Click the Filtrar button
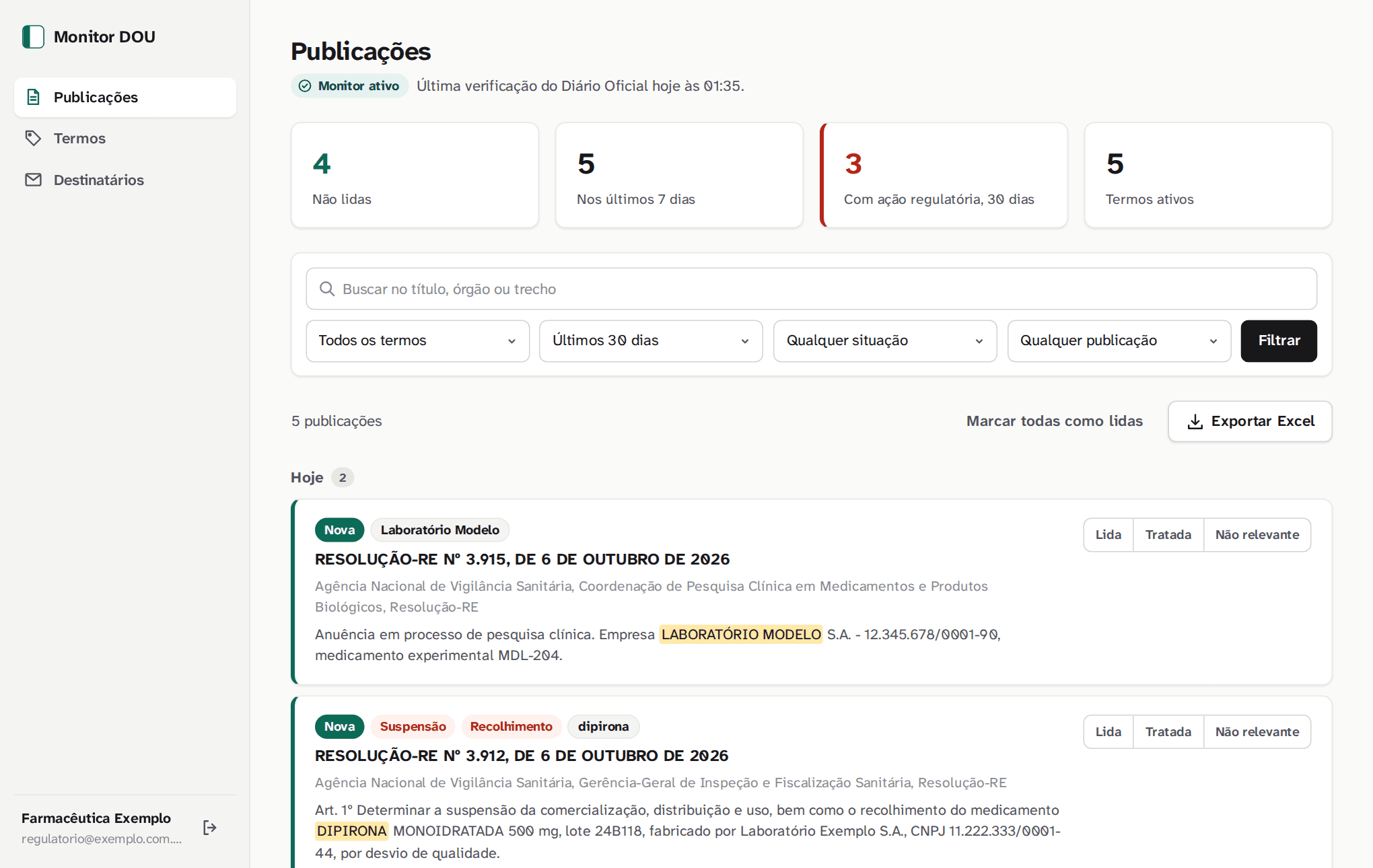Screen dimensions: 1373x868 tap(1279, 340)
